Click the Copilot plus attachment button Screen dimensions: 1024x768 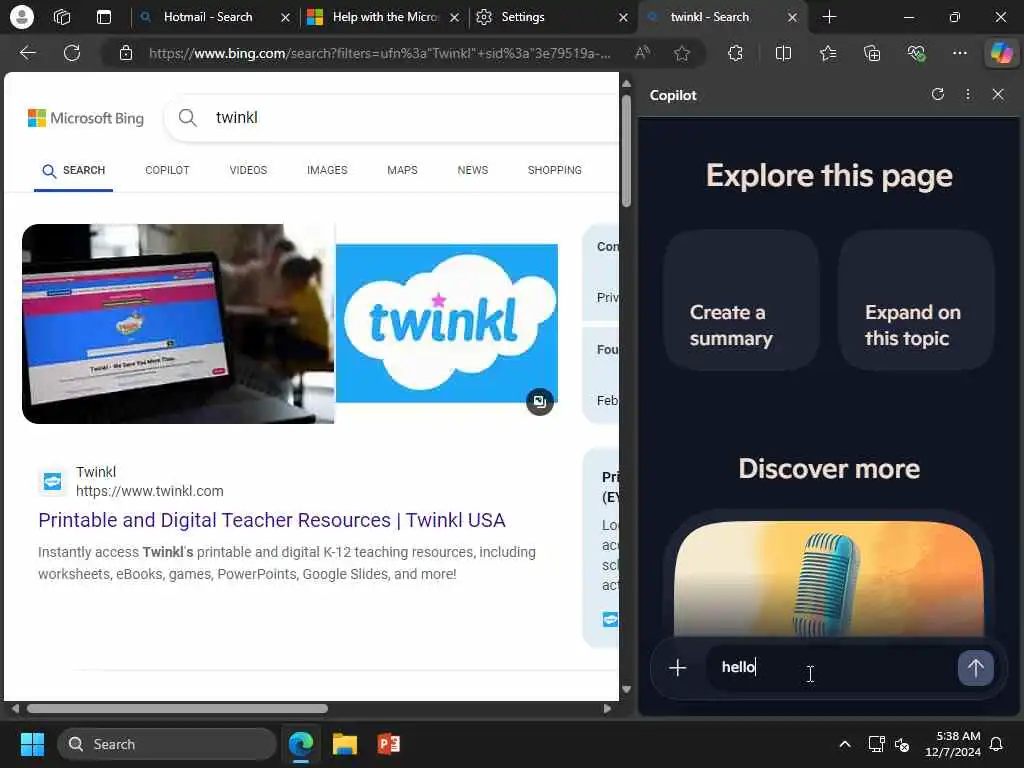tap(678, 667)
